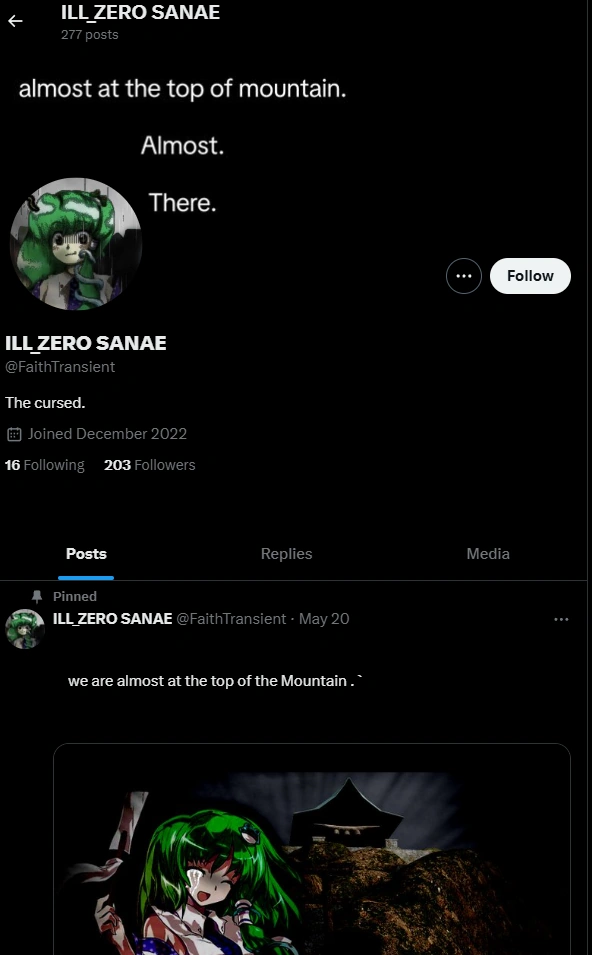Click the back arrow to leave profile
The image size is (592, 955).
(x=15, y=21)
